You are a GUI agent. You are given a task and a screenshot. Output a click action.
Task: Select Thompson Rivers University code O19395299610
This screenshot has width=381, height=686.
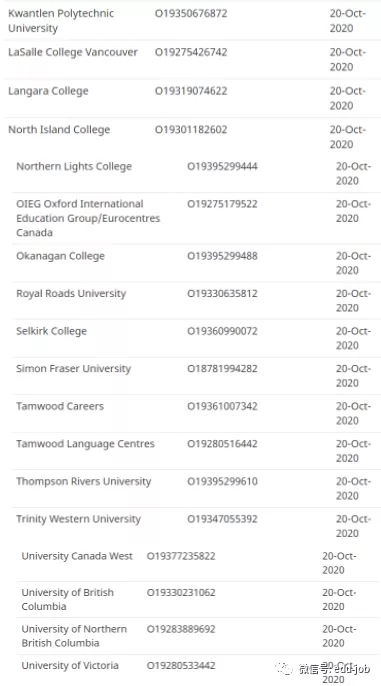(222, 482)
